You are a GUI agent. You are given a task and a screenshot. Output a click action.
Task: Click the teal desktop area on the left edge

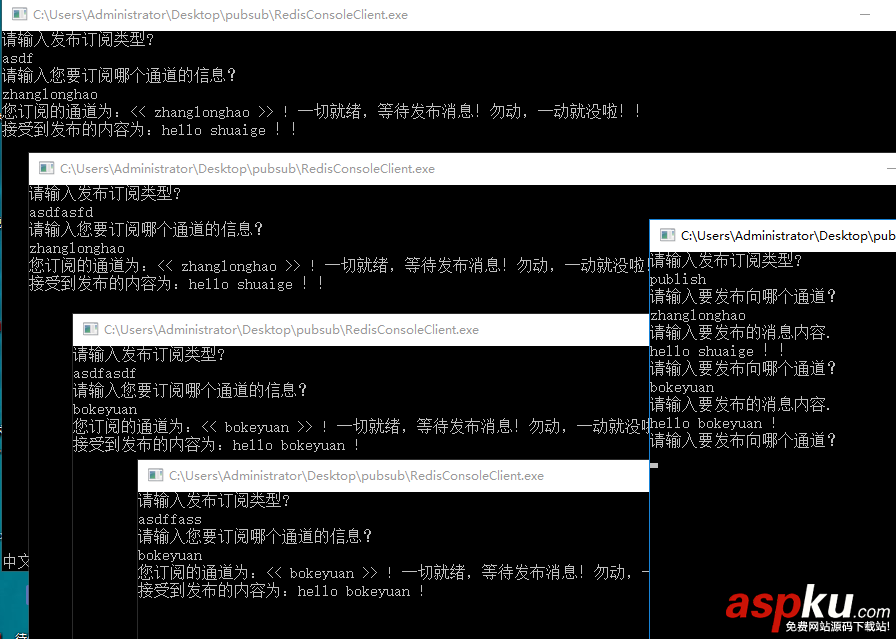click(15, 600)
